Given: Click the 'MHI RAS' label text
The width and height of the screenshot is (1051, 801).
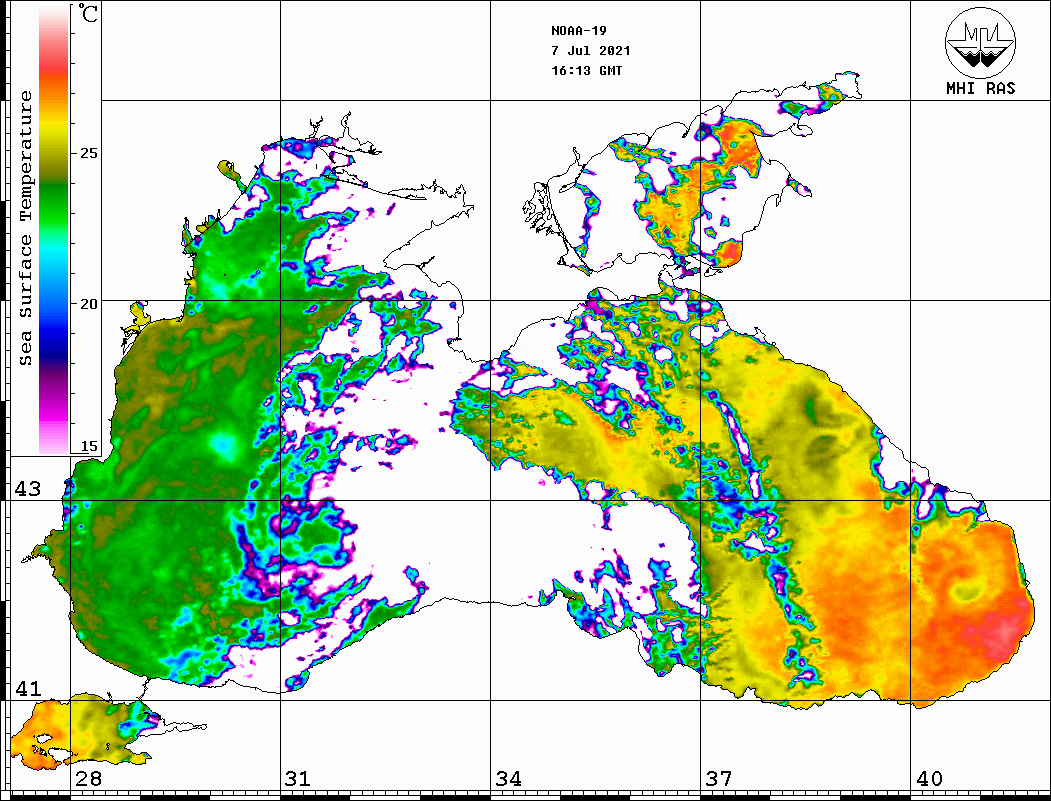Looking at the screenshot, I should (x=981, y=88).
